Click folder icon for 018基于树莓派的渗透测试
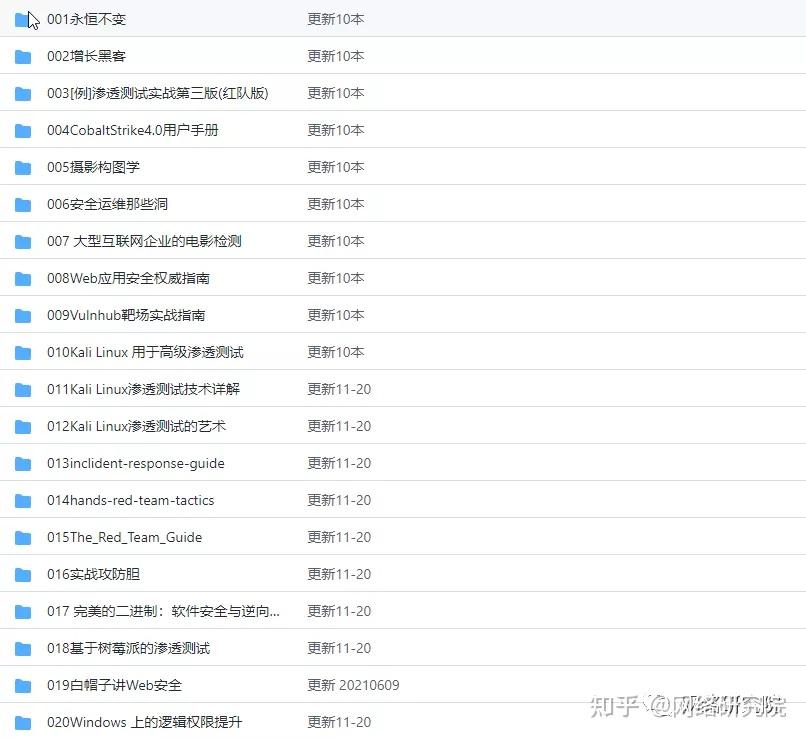 click(23, 649)
